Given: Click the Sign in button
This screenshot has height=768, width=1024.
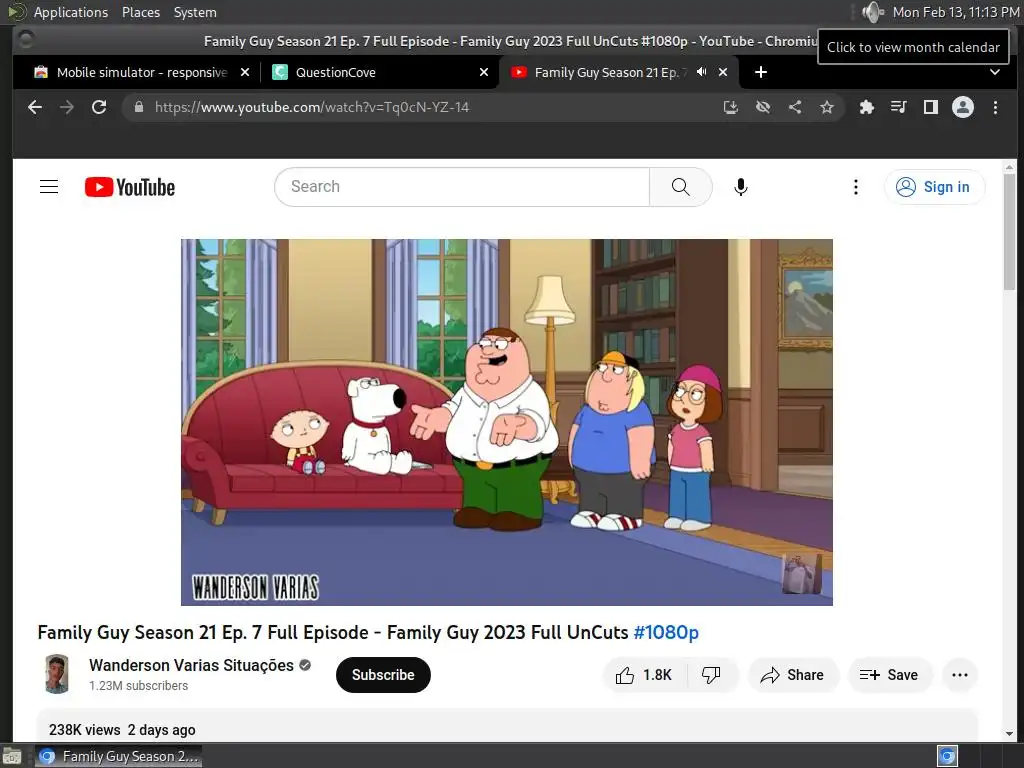Looking at the screenshot, I should 934,187.
